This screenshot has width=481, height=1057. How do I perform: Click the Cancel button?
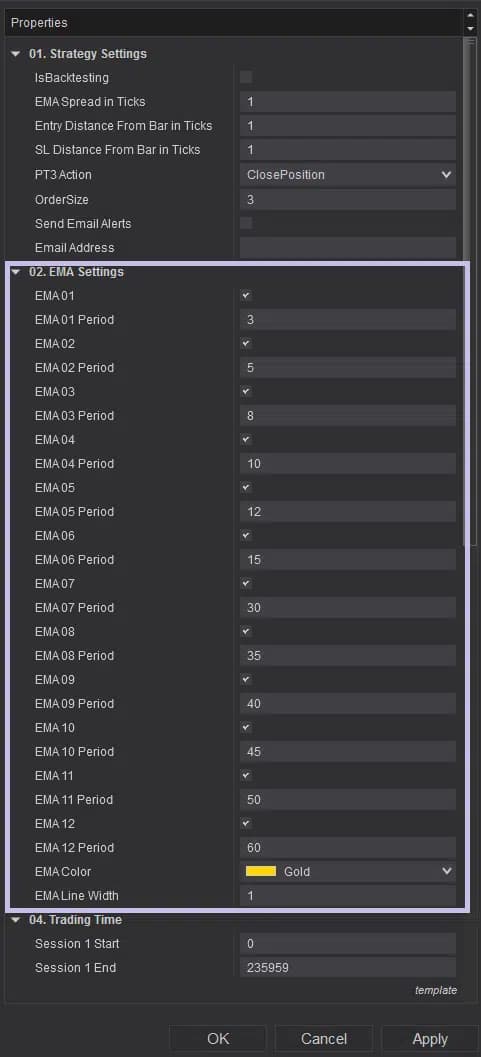[324, 1039]
